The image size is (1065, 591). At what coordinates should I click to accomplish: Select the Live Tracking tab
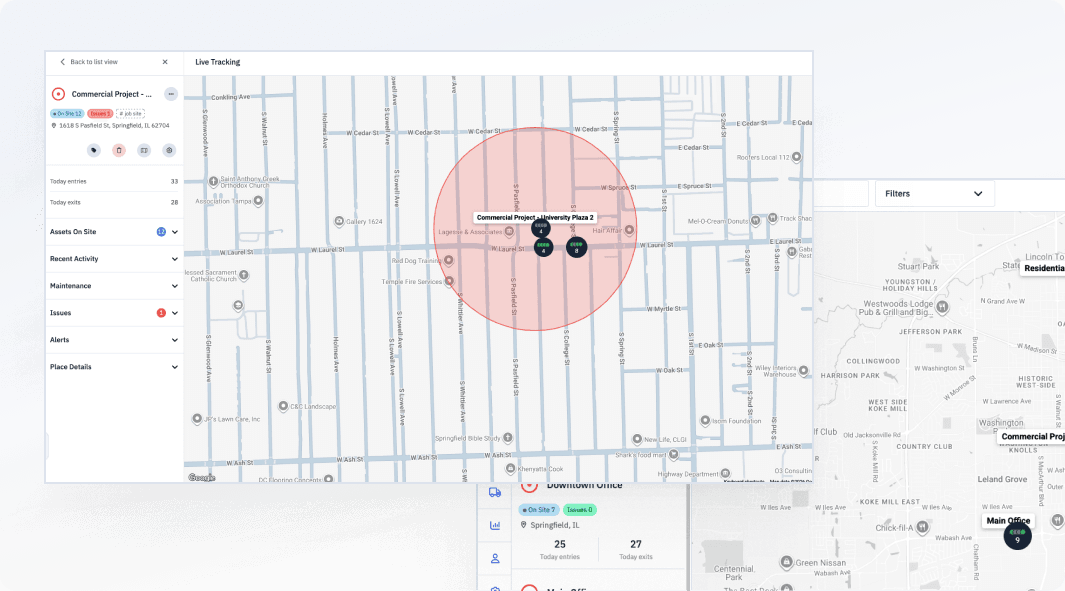coord(217,62)
